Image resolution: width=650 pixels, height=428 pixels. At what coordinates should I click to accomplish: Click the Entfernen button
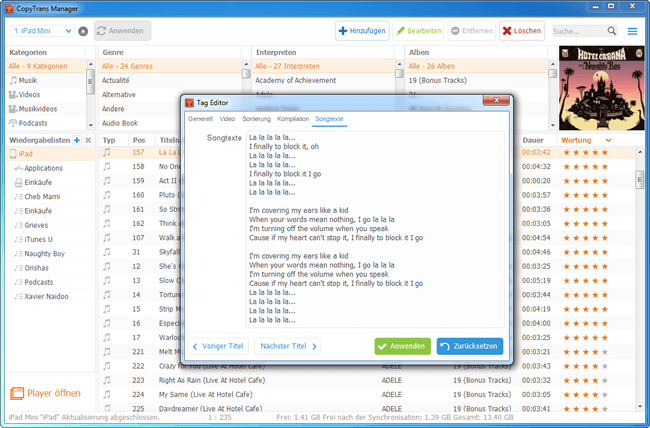point(472,31)
